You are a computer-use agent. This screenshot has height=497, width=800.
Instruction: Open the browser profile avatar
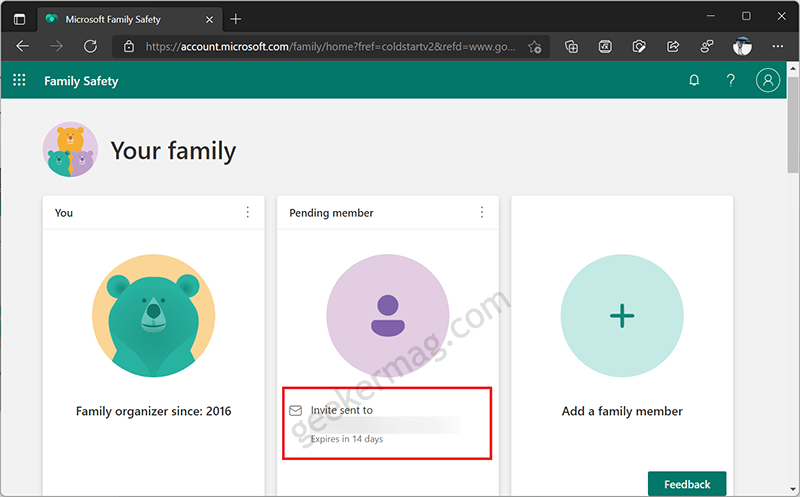(742, 46)
